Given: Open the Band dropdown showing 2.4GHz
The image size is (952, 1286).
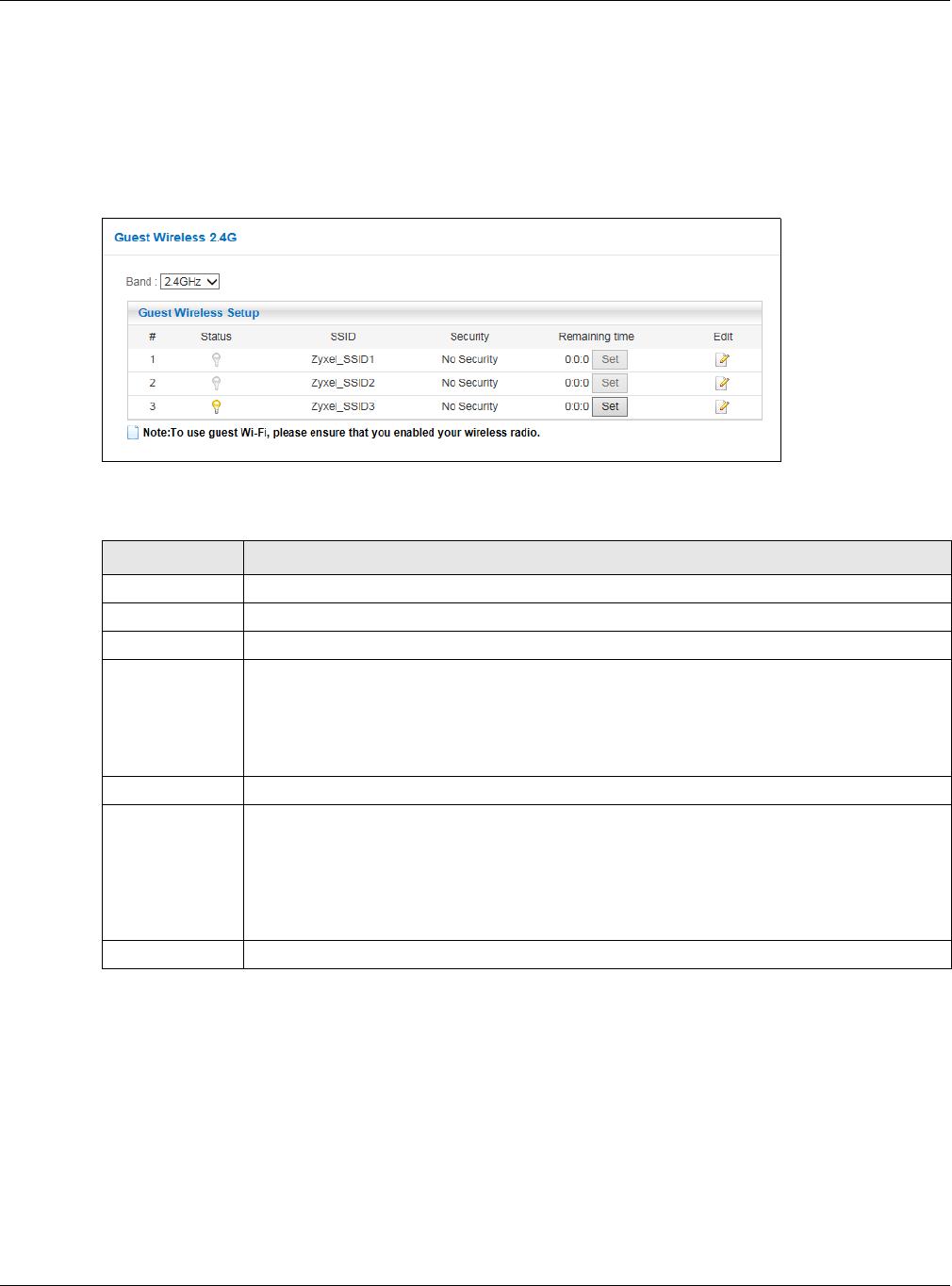Looking at the screenshot, I should coord(189,282).
